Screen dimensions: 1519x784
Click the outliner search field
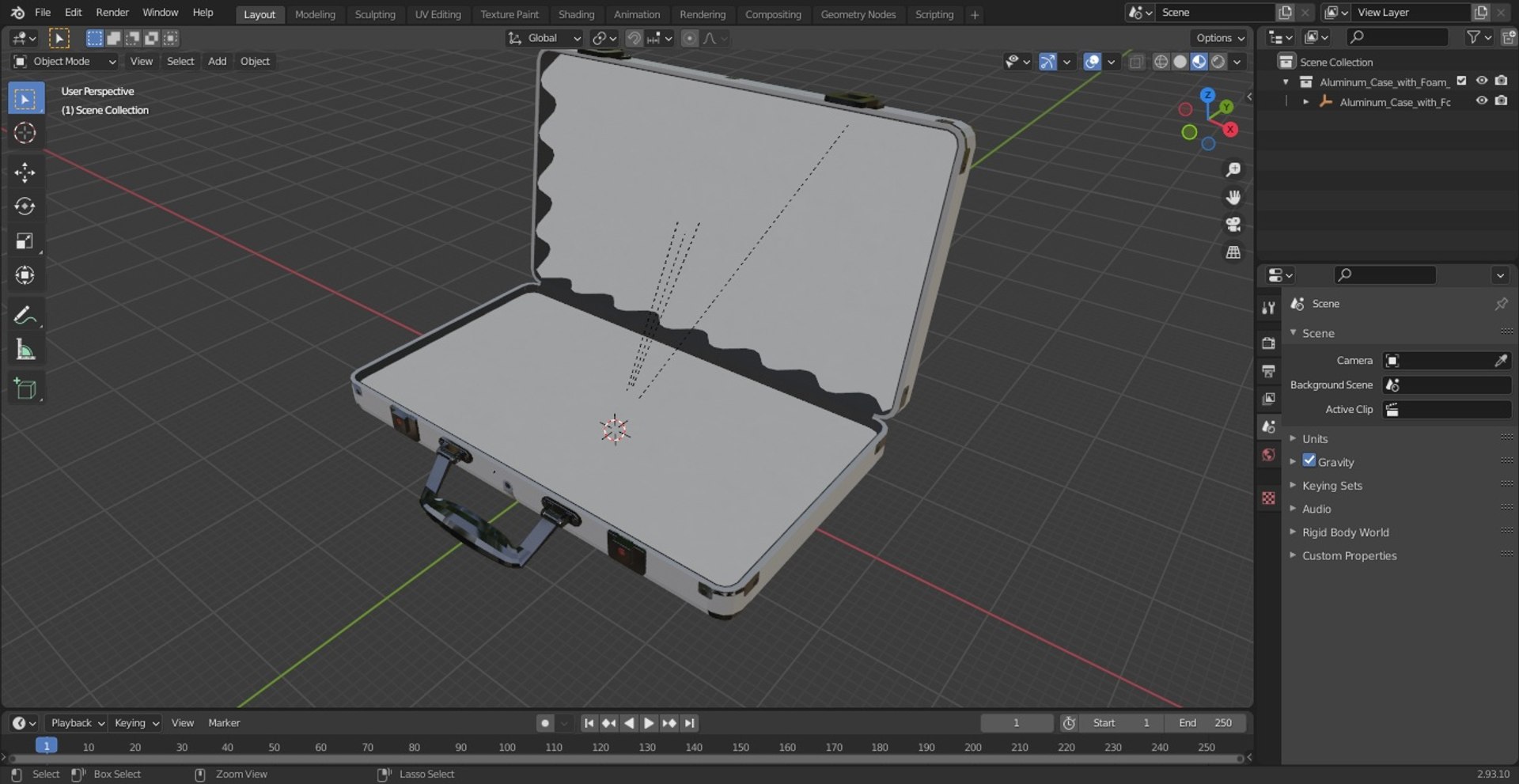coord(1397,37)
